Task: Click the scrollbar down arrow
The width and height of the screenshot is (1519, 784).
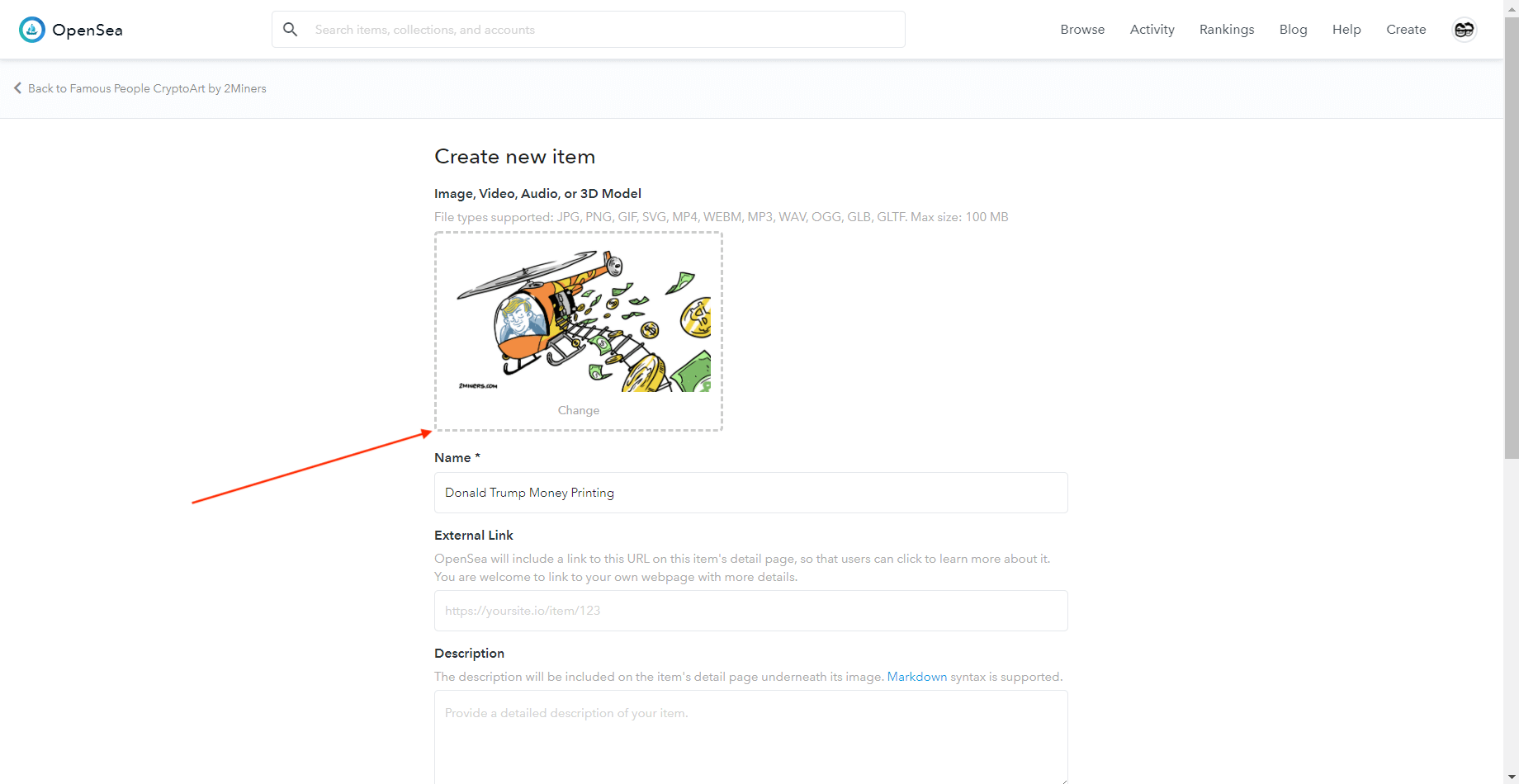Action: [1511, 777]
